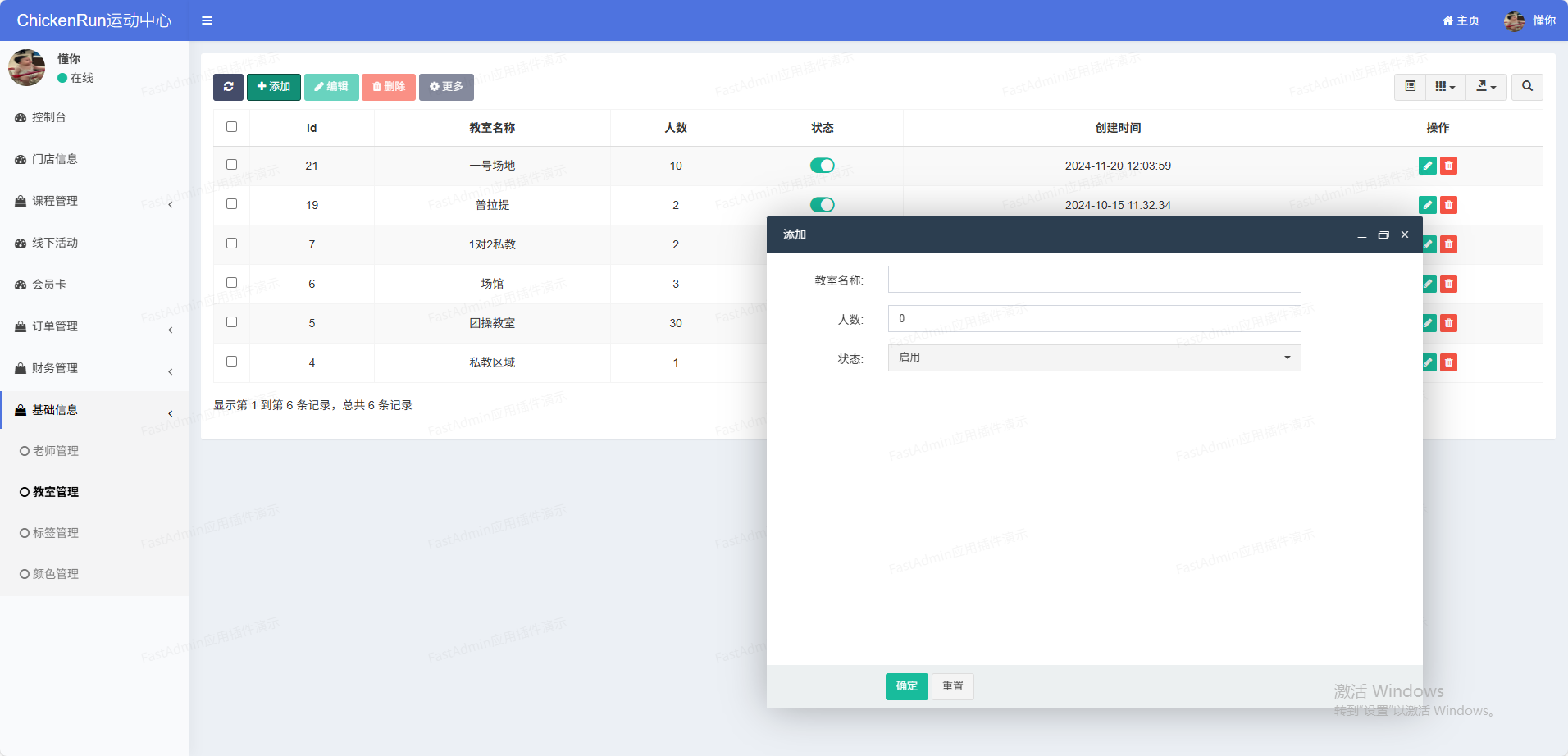
Task: Click delete trash icon for row 19
Action: (x=1449, y=205)
